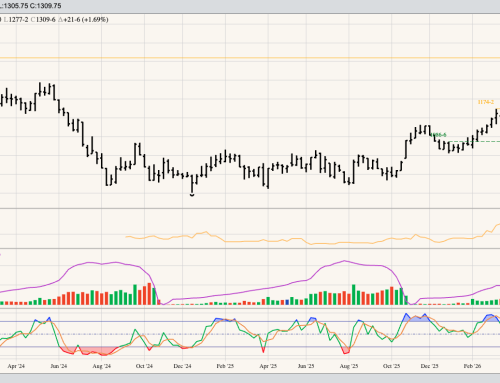Click the Feb '26 date label
The image size is (500, 383).
pos(473,366)
